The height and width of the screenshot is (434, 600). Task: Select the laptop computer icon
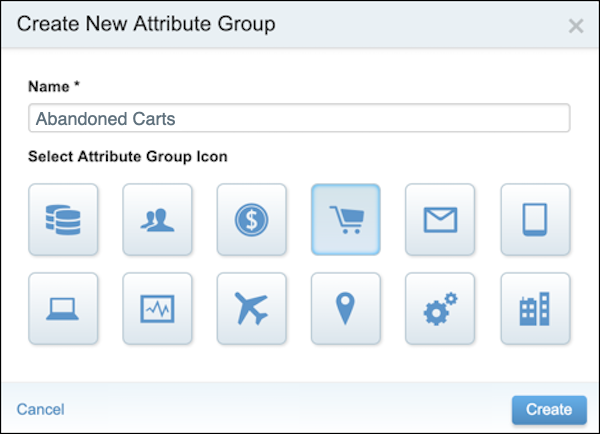[64, 308]
